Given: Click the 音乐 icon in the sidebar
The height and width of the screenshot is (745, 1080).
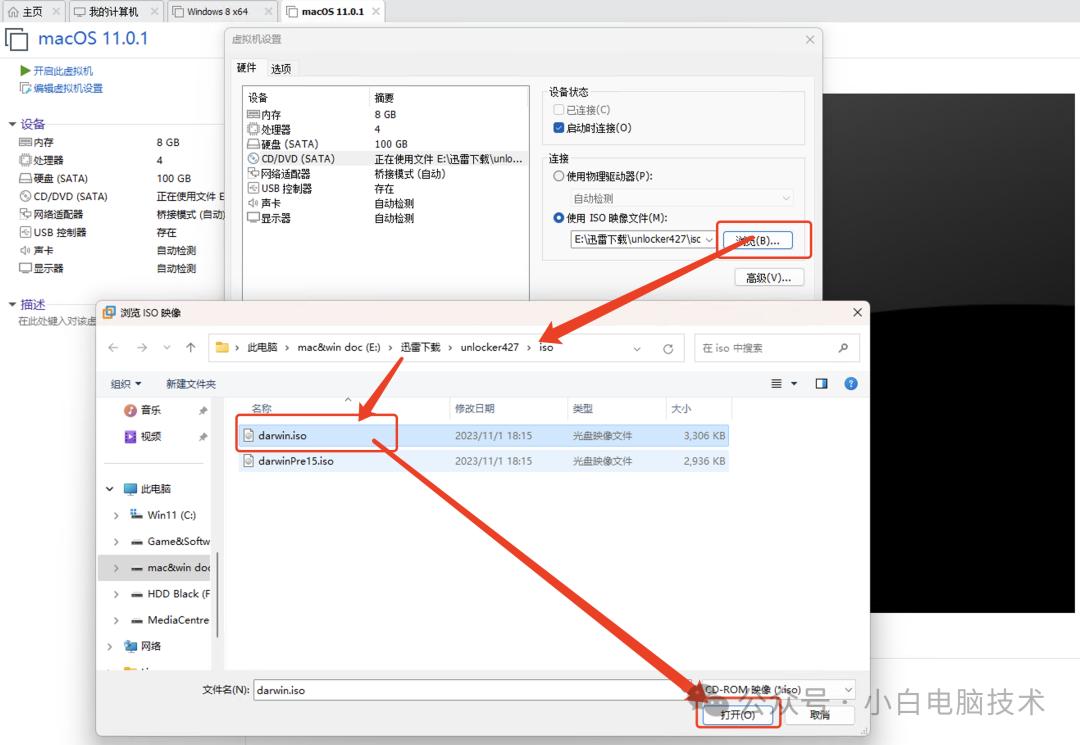Looking at the screenshot, I should point(129,410).
